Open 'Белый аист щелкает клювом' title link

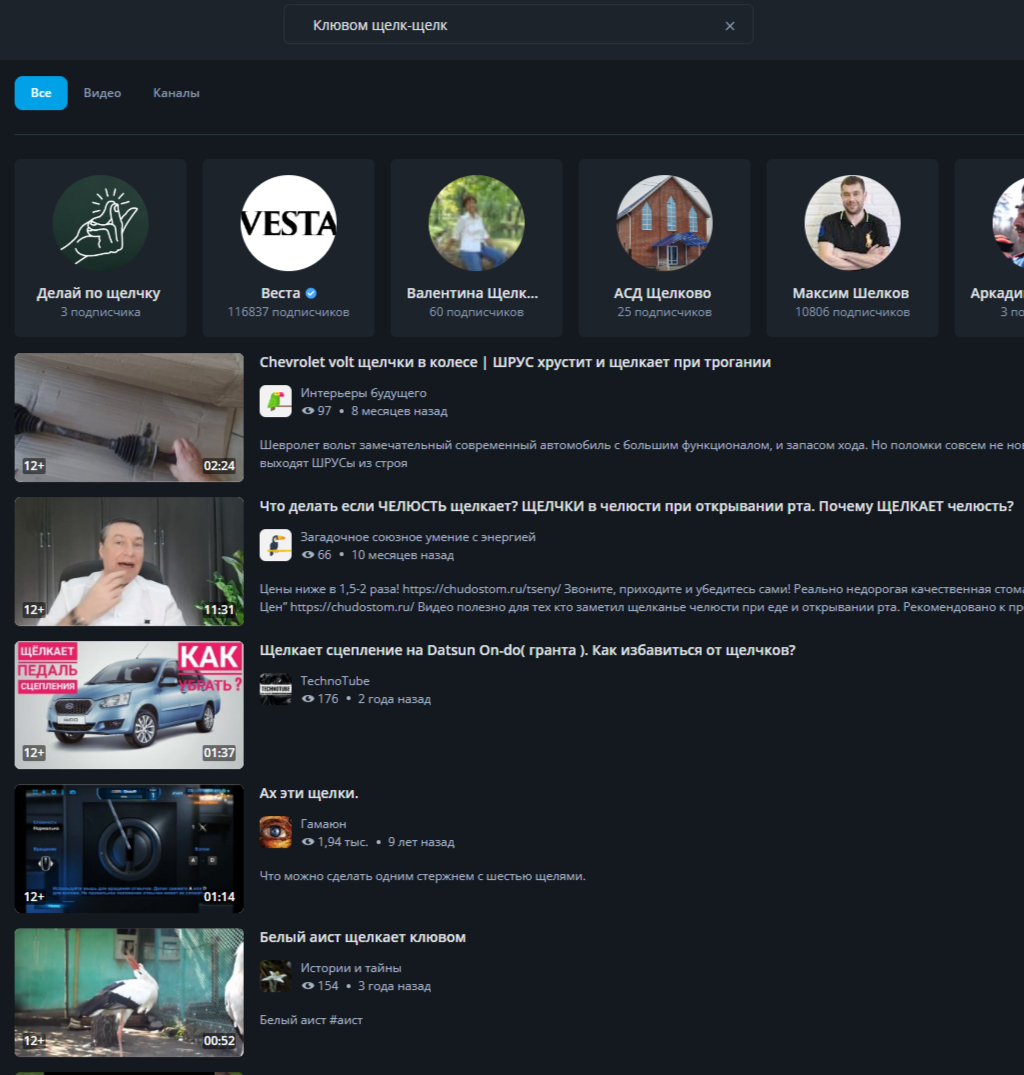click(x=362, y=937)
